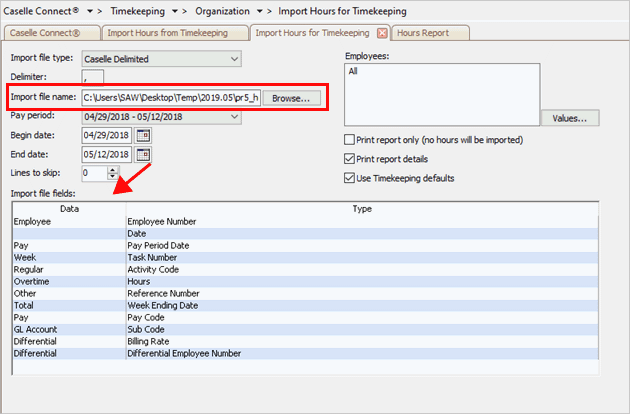This screenshot has width=630, height=414.
Task: Click the Import file name path field
Action: pyautogui.click(x=170, y=98)
